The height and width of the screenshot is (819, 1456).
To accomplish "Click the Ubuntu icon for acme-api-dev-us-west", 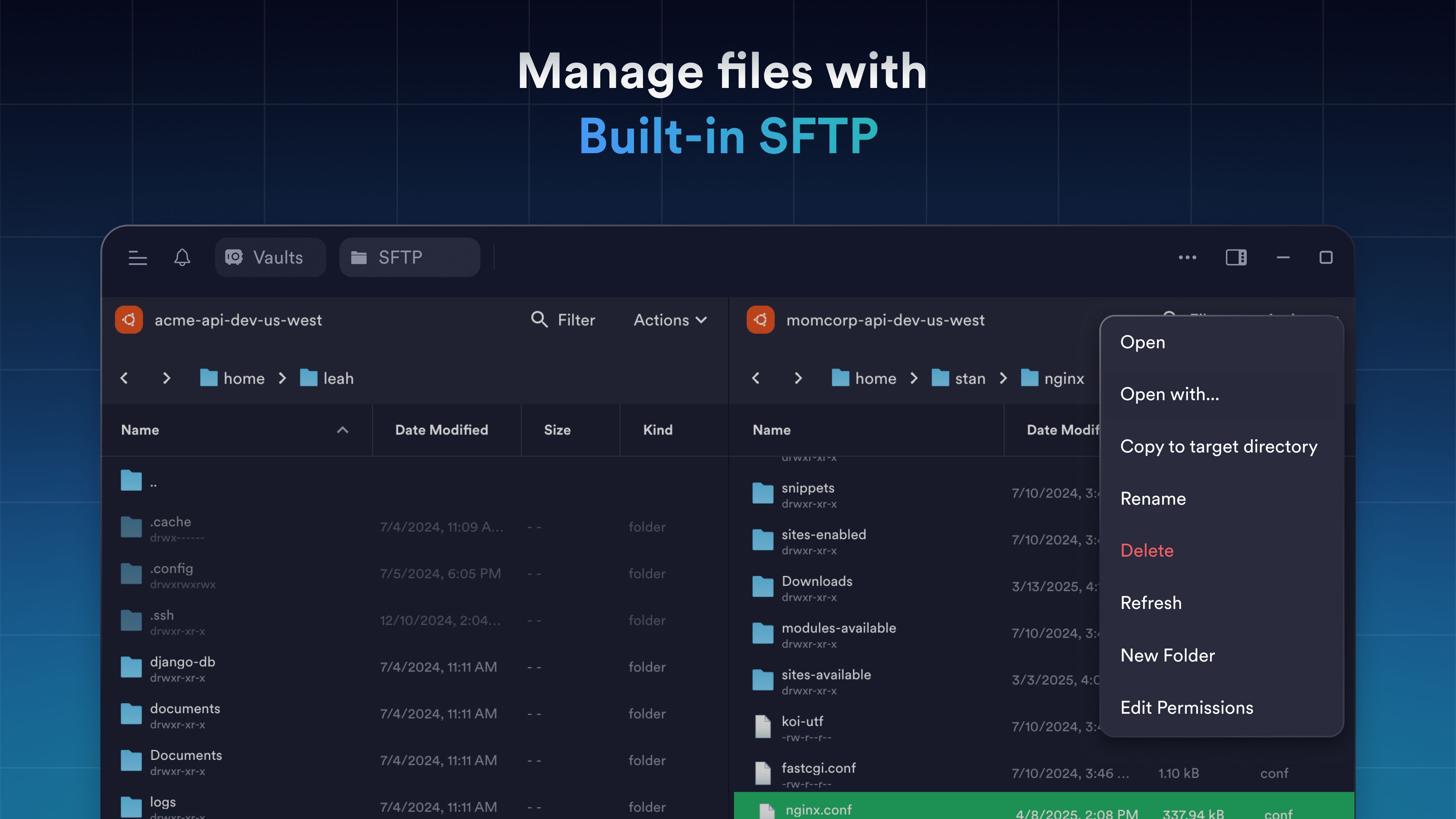I will (x=129, y=319).
